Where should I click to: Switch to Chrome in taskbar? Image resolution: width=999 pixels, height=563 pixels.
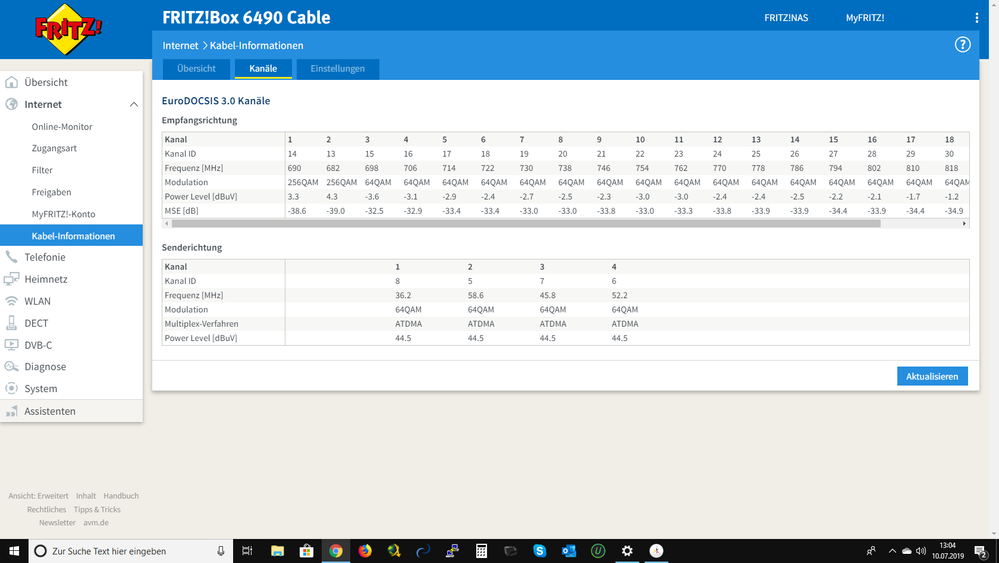pos(336,551)
